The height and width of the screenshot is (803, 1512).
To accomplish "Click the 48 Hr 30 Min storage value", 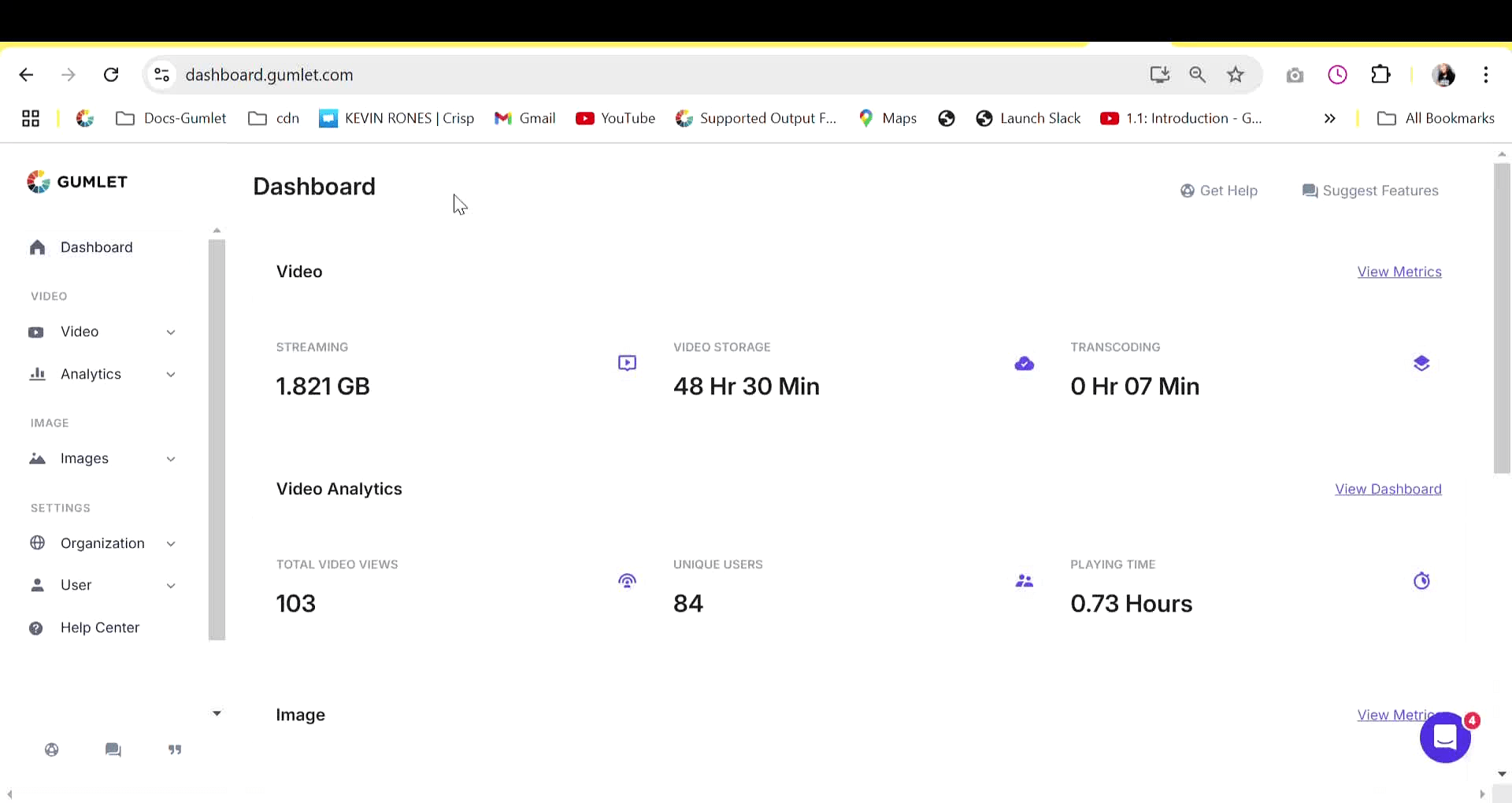I will pos(746,387).
